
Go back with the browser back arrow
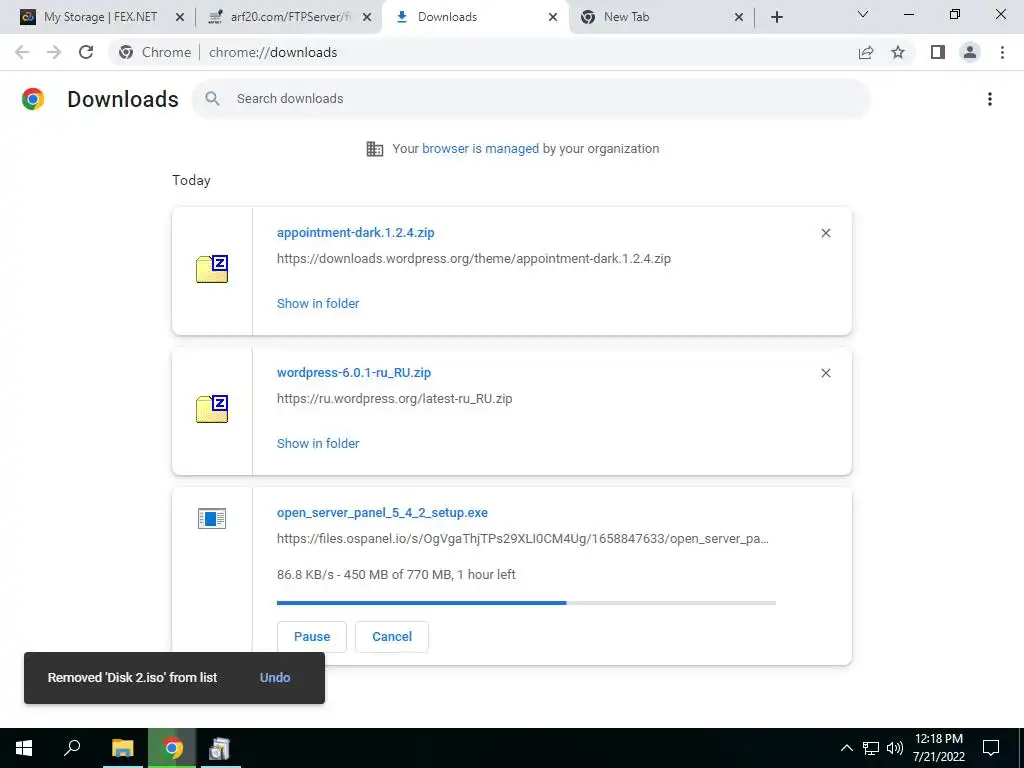pyautogui.click(x=22, y=52)
